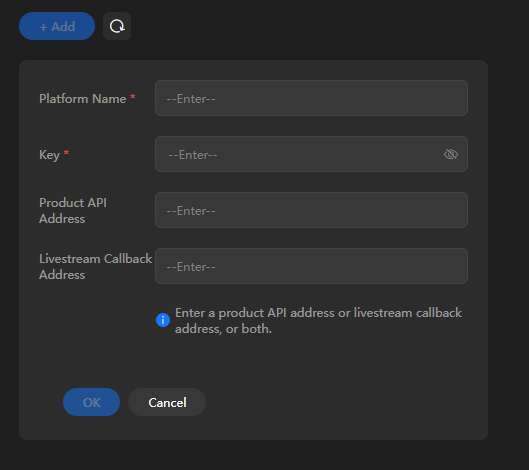
Task: Cancel the platform form
Action: [x=167, y=402]
